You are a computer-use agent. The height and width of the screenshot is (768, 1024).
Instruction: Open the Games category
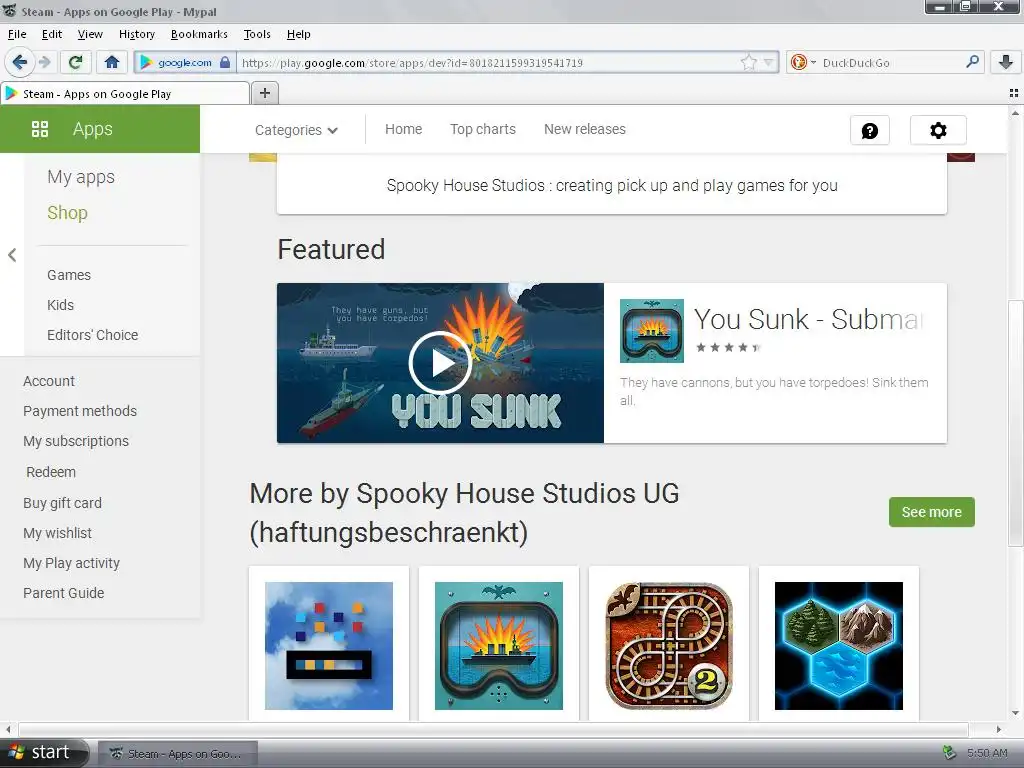click(x=69, y=275)
